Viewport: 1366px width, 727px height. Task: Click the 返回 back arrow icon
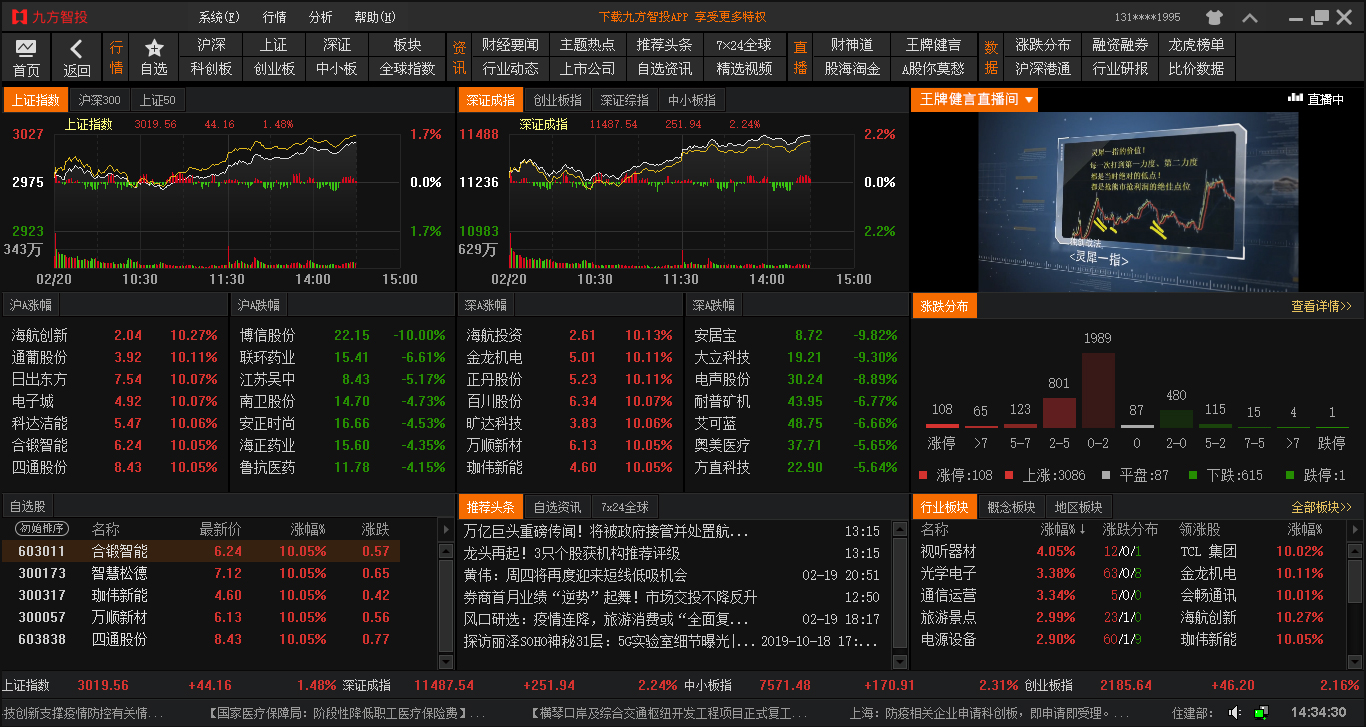coord(77,49)
